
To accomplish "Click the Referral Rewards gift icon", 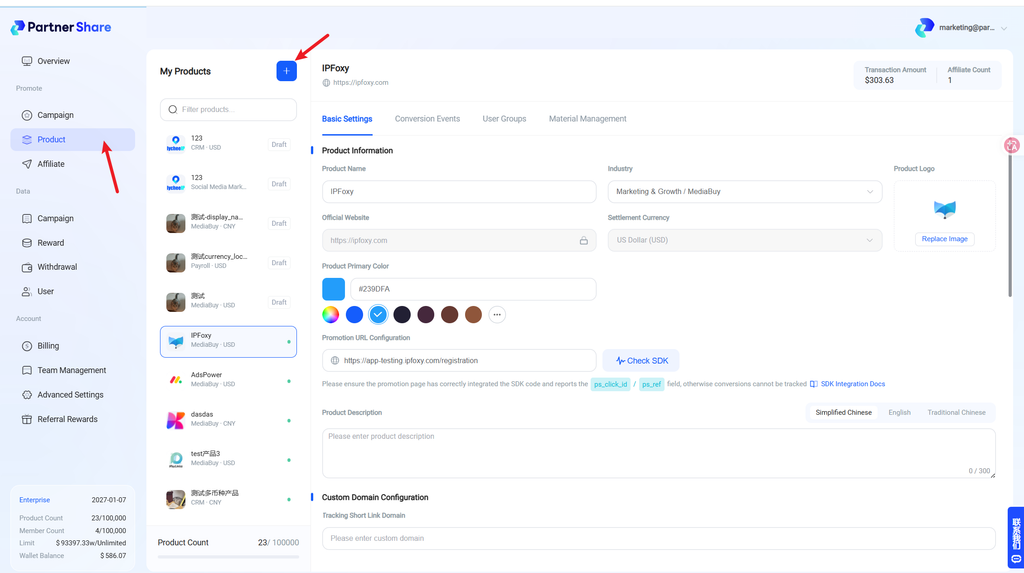I will [27, 419].
